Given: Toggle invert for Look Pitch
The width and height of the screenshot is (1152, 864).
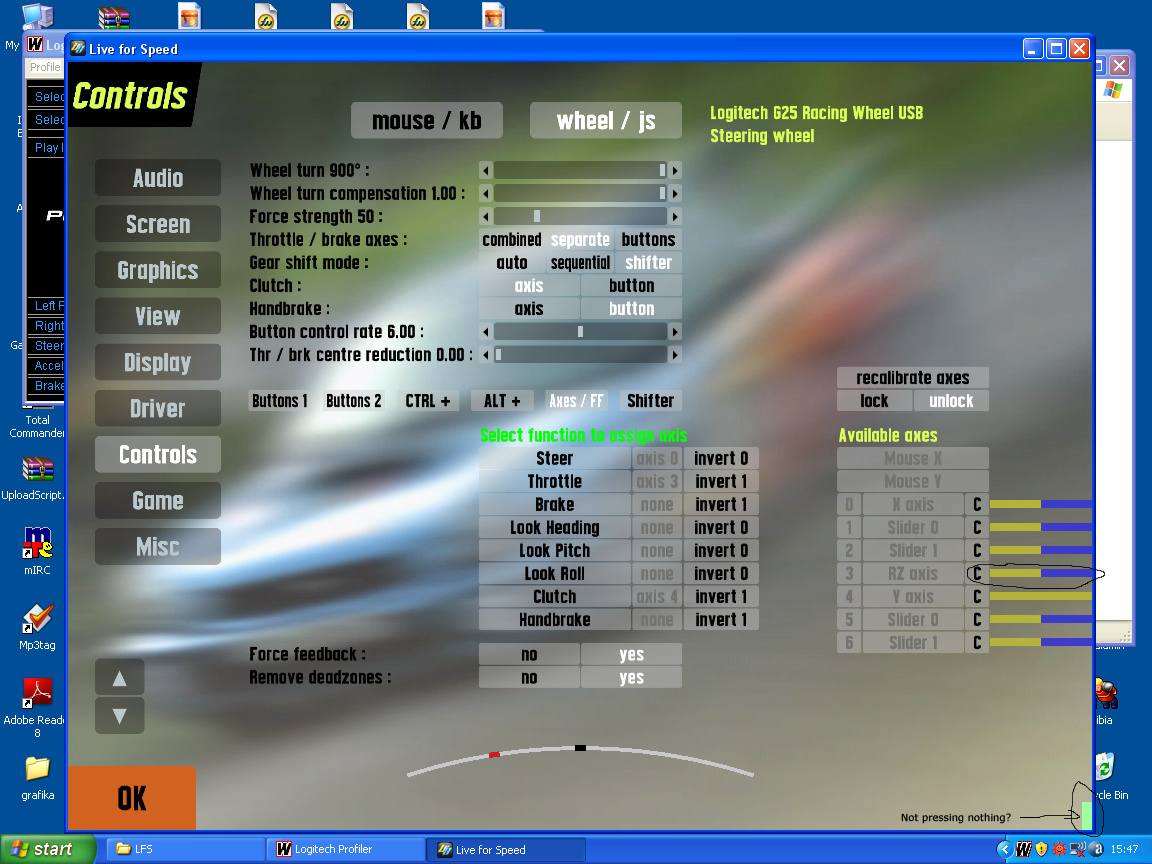Looking at the screenshot, I should (721, 551).
